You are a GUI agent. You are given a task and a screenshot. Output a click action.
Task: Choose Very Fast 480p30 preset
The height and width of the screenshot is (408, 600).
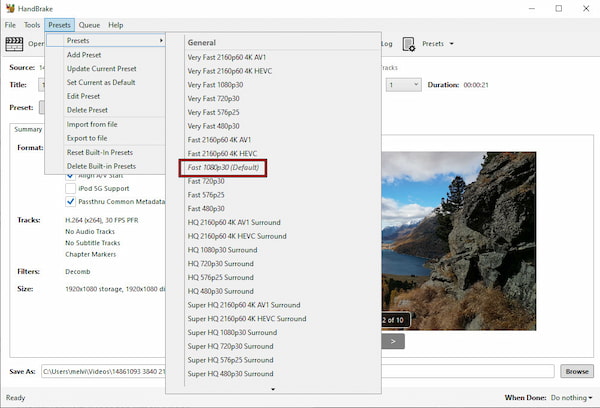coord(213,126)
